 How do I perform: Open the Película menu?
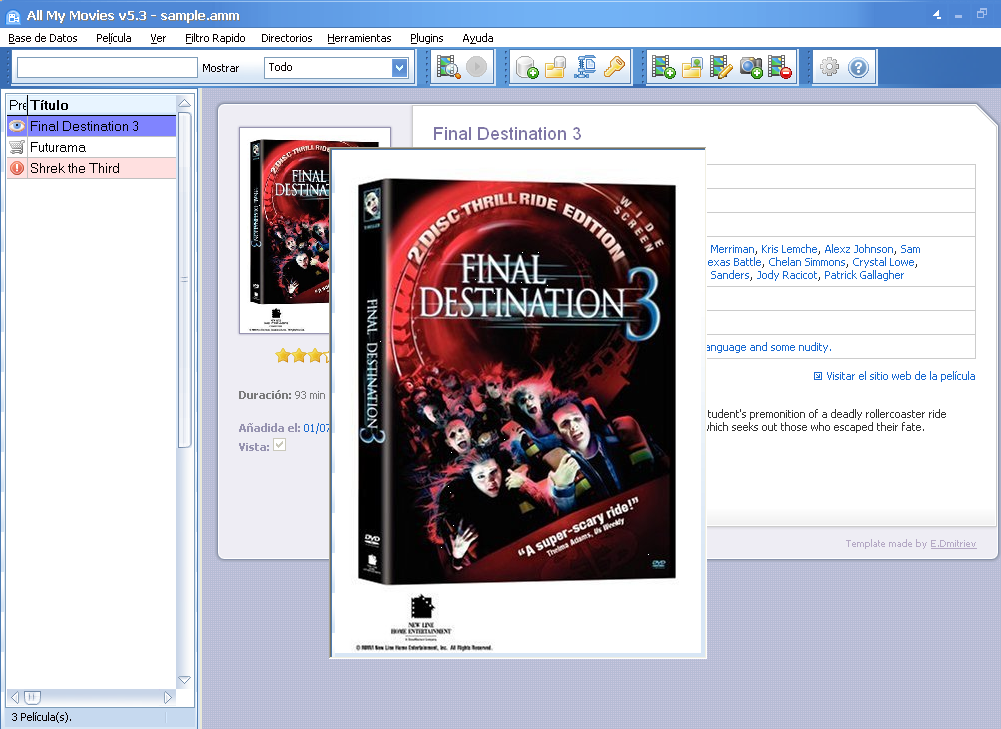pos(114,38)
